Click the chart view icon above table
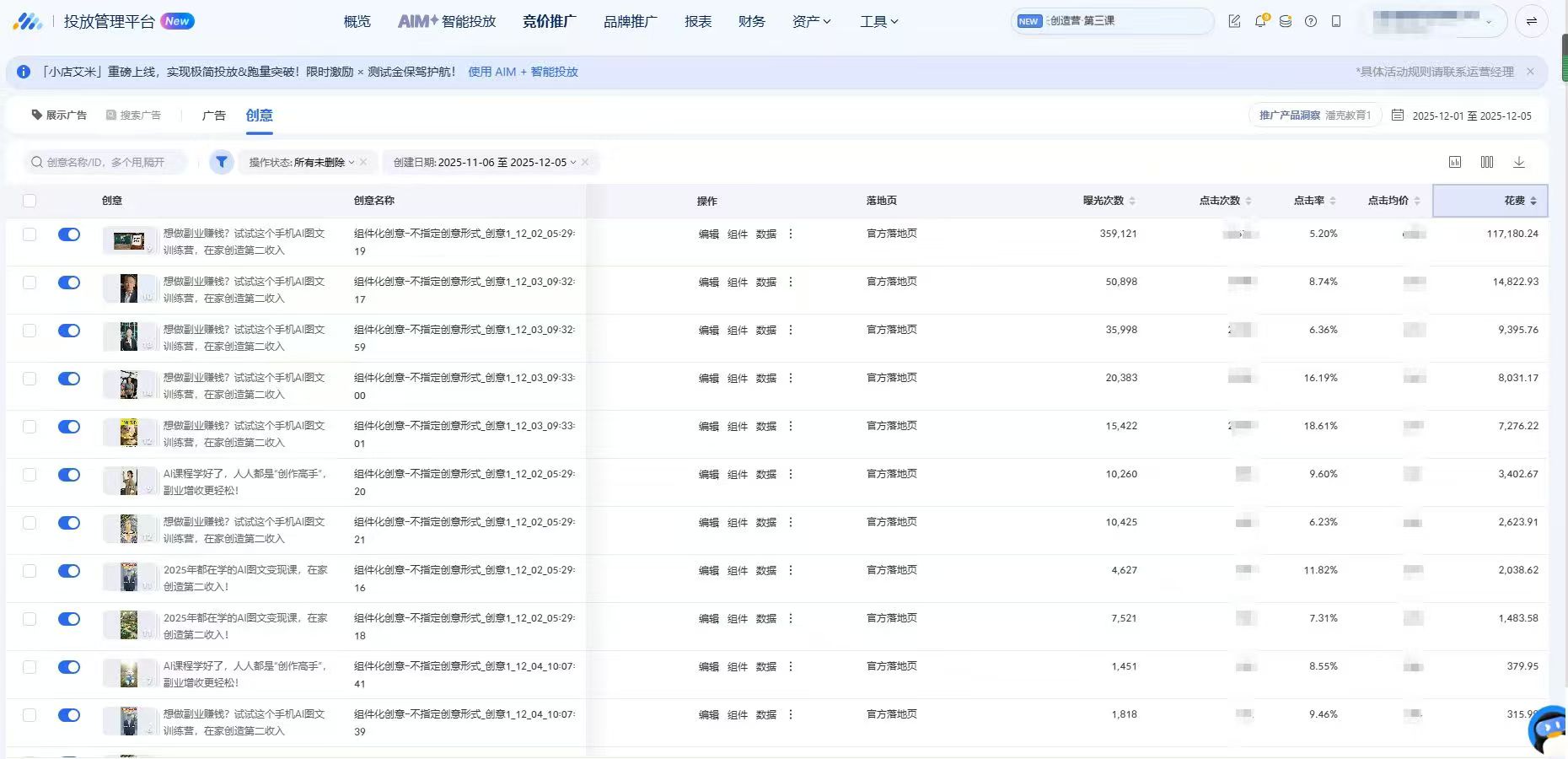Viewport: 1568px width, 759px height. (x=1455, y=162)
